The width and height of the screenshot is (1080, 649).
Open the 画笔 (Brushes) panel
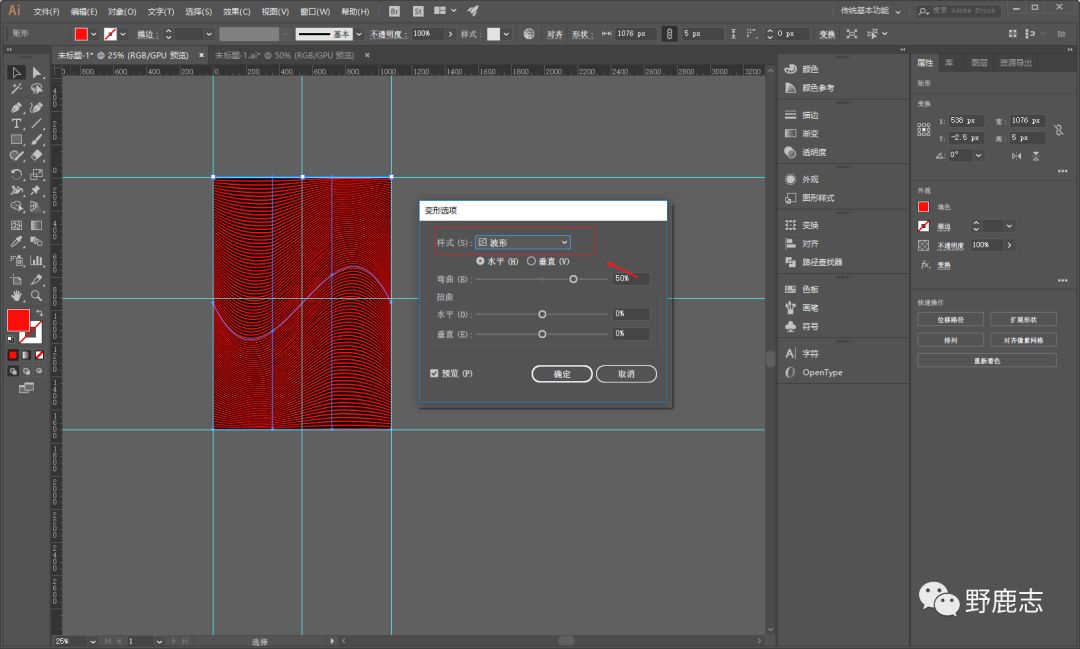[810, 307]
